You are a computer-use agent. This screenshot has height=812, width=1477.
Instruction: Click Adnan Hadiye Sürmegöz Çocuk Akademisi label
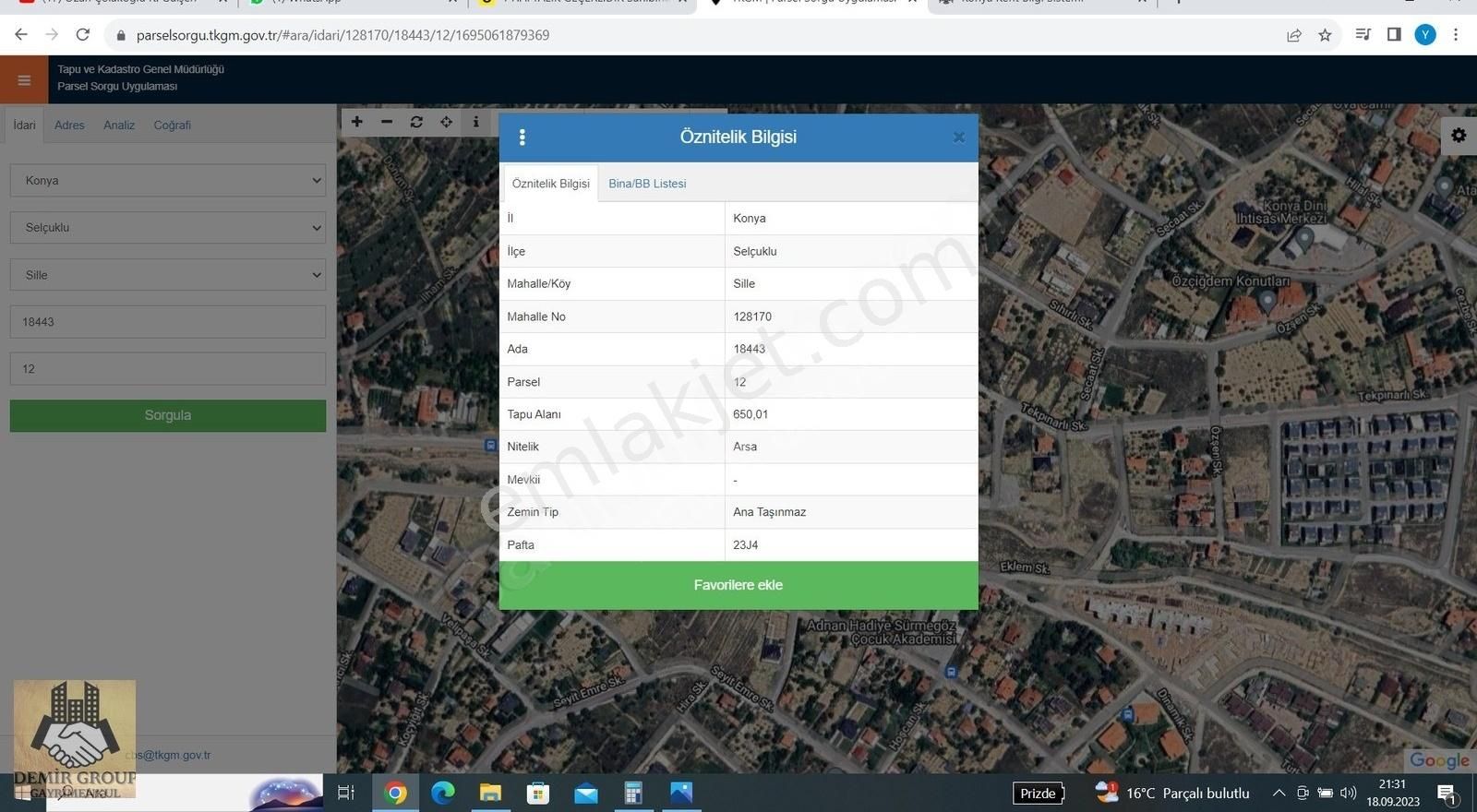(x=882, y=632)
